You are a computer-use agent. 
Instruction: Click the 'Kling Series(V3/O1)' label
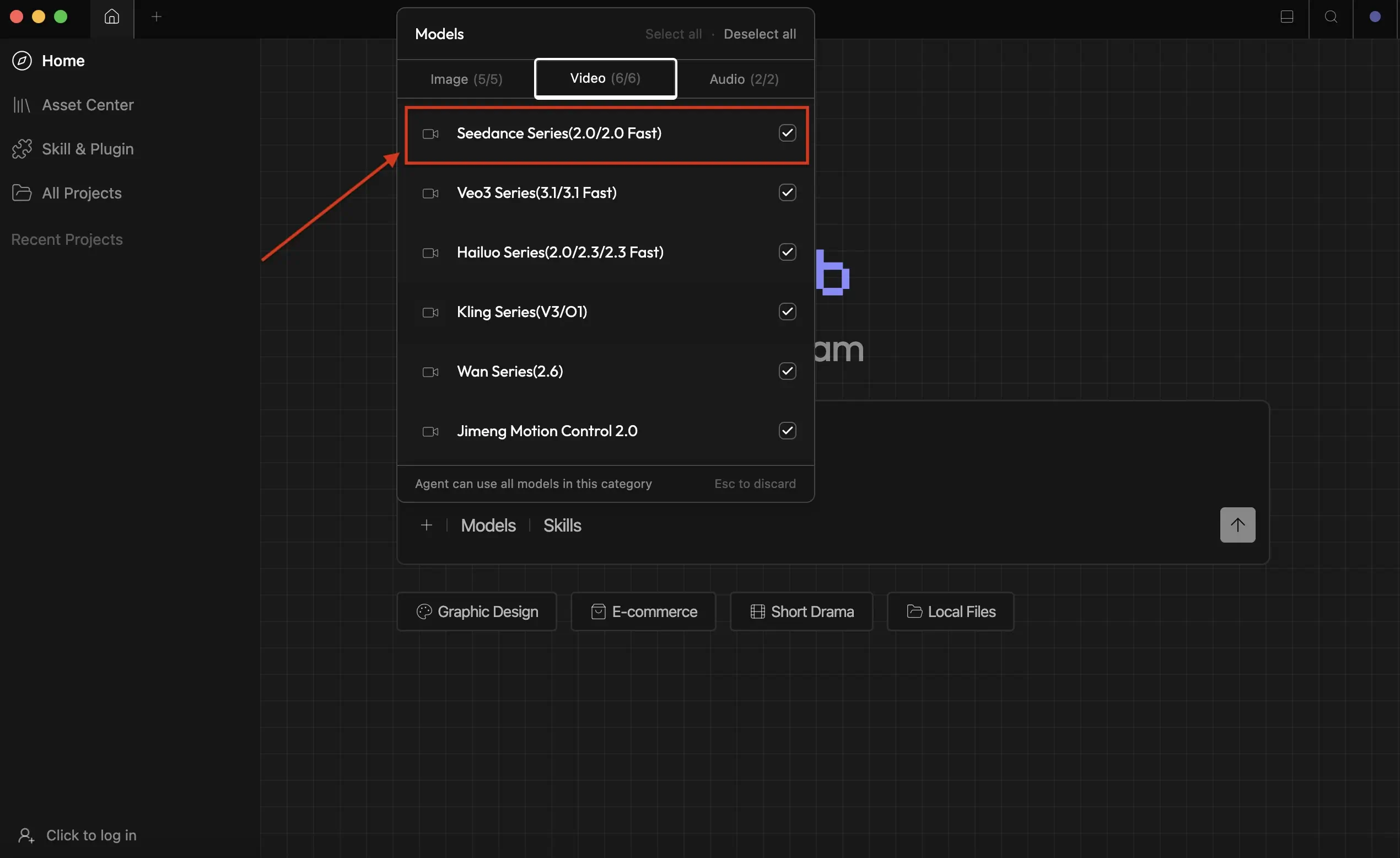521,312
